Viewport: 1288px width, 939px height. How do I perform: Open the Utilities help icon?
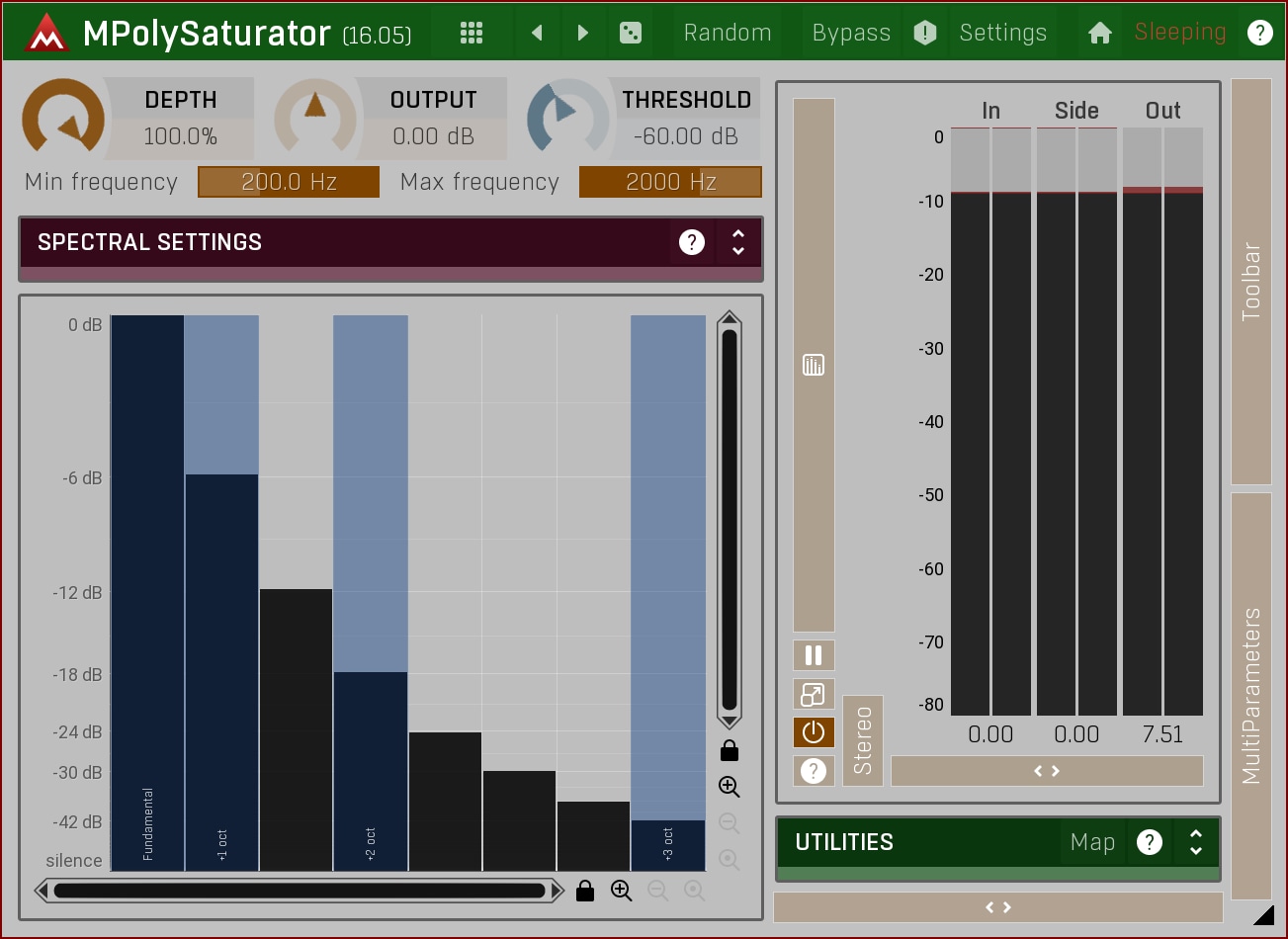point(1150,842)
